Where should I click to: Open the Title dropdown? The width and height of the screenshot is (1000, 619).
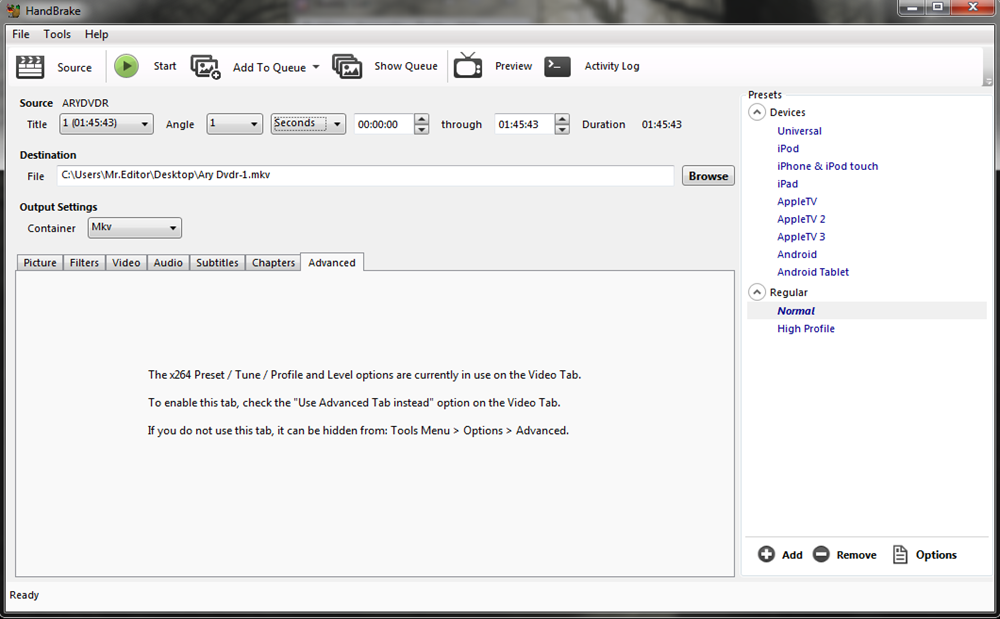coord(107,124)
